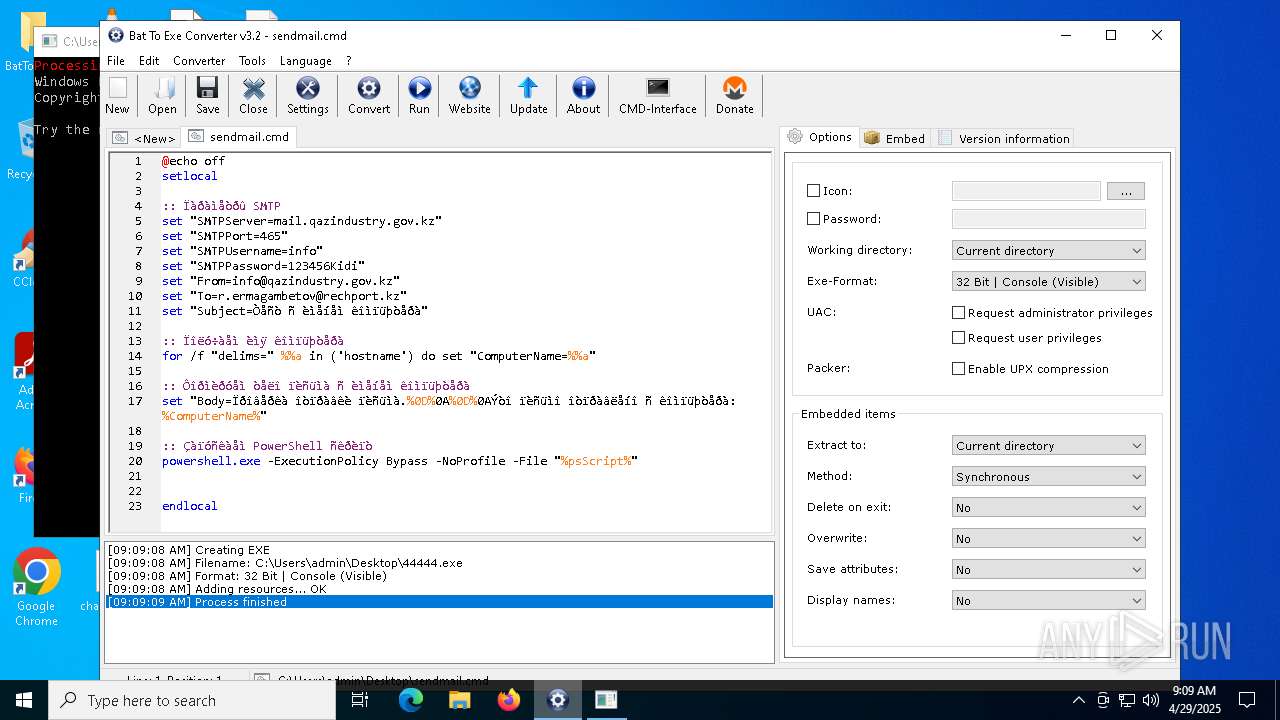The height and width of the screenshot is (720, 1280).
Task: Open the Method Synchronous dropdown
Action: point(1048,477)
